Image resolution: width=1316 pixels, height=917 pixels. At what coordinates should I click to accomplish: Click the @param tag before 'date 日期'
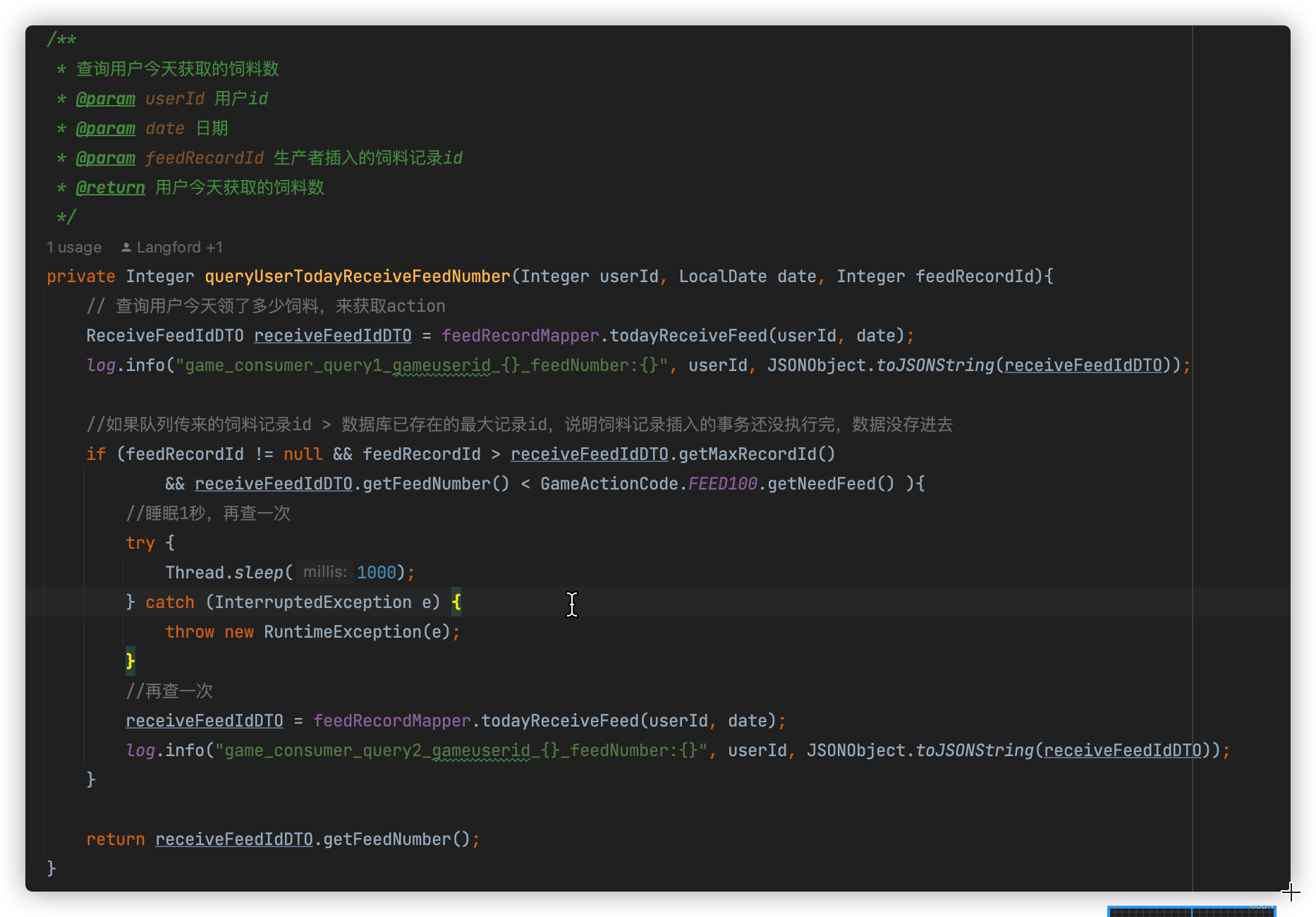coord(106,128)
